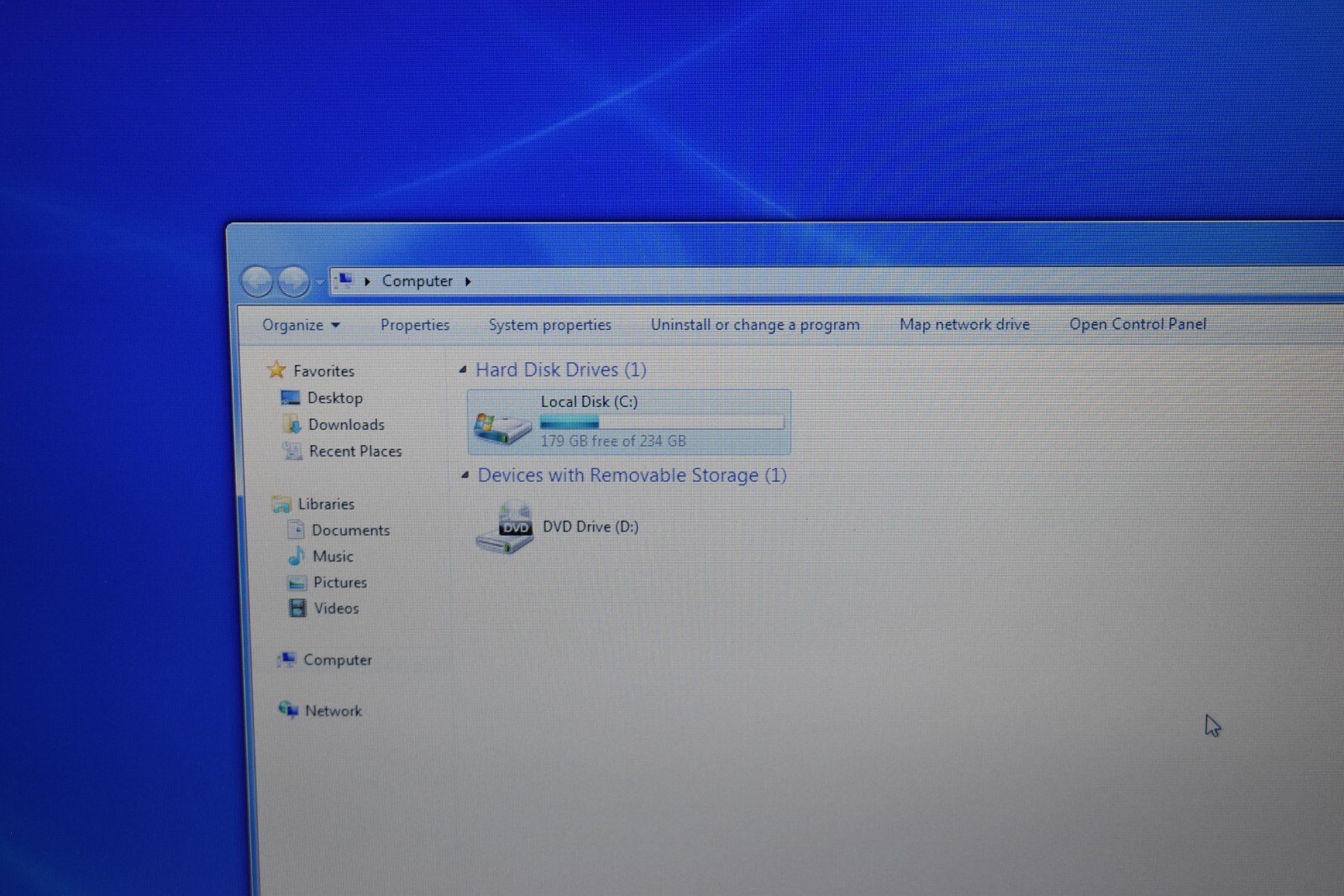
Task: Open Downloads from Favorites
Action: 346,425
